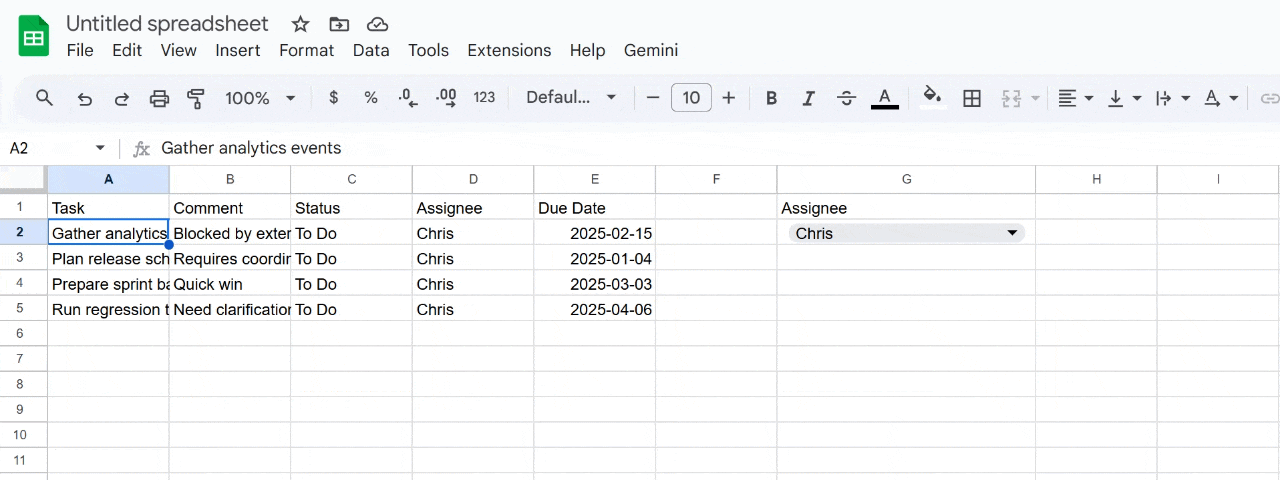The image size is (1280, 480).
Task: Toggle strikethrough formatting
Action: click(x=846, y=98)
